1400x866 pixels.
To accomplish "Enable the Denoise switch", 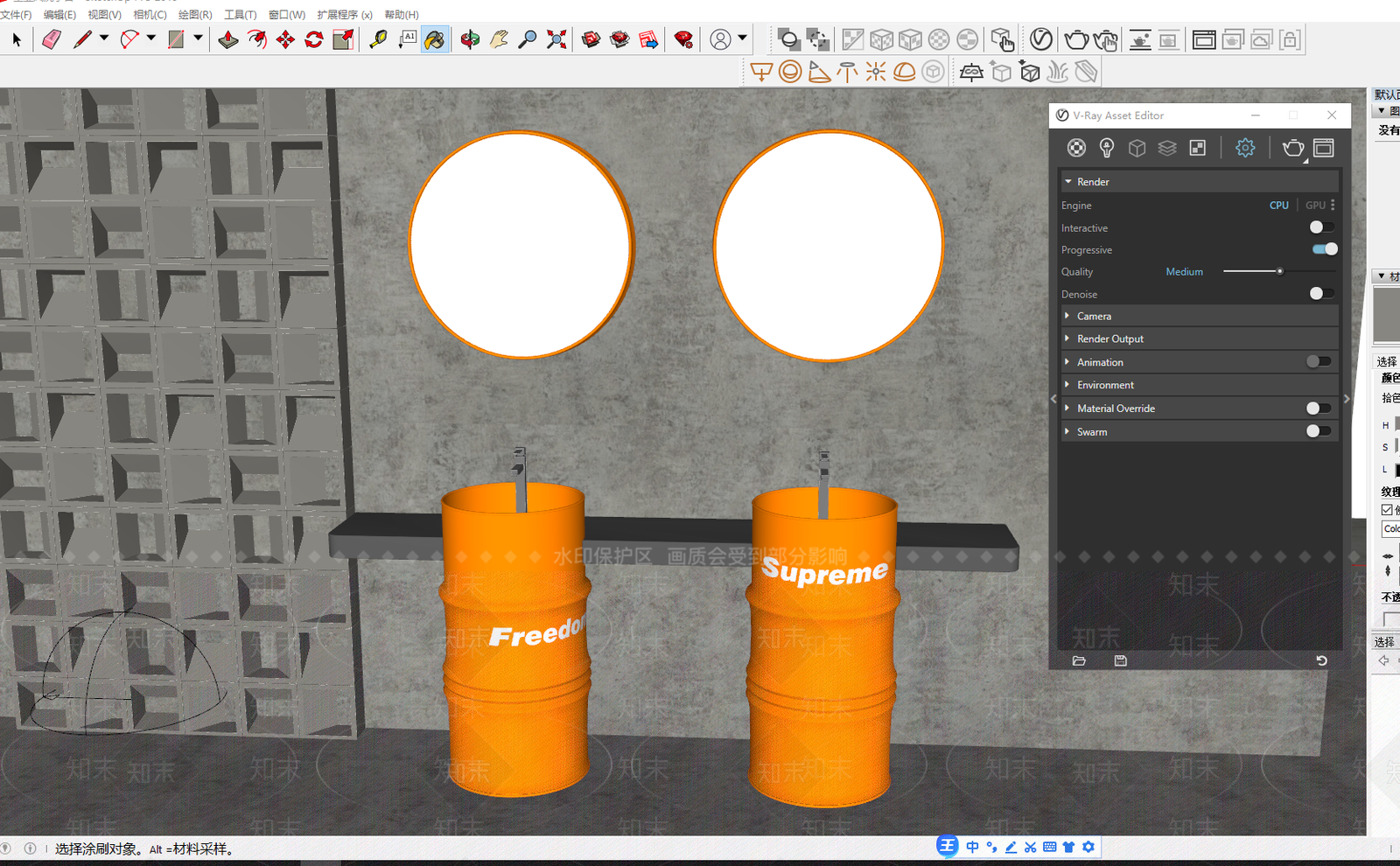I will (x=1321, y=294).
